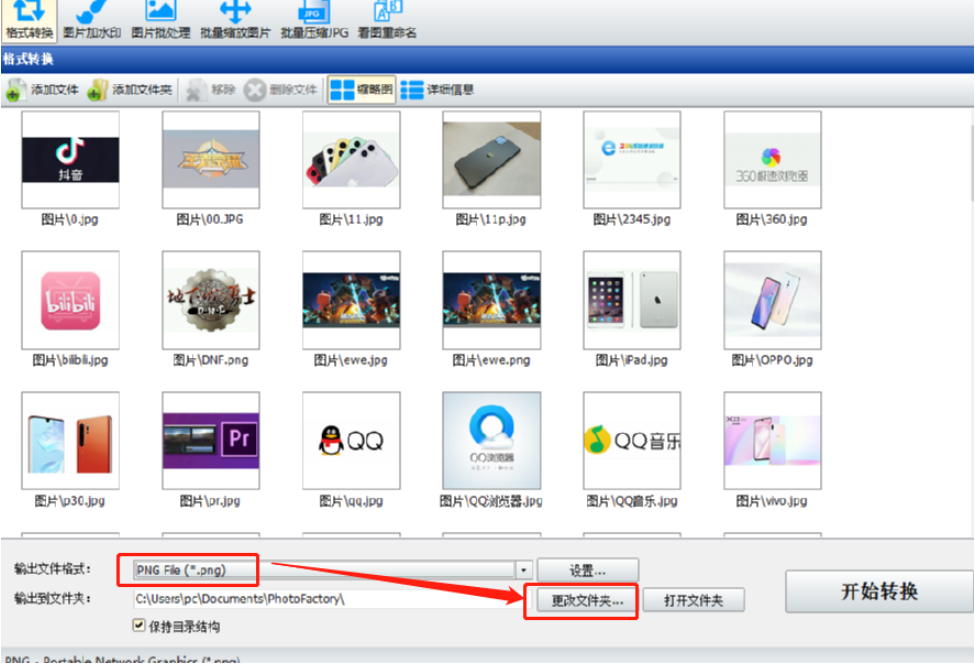Select the 360 browser thumbnail 图片\360.jpg
The width and height of the screenshot is (975, 664).
click(772, 160)
